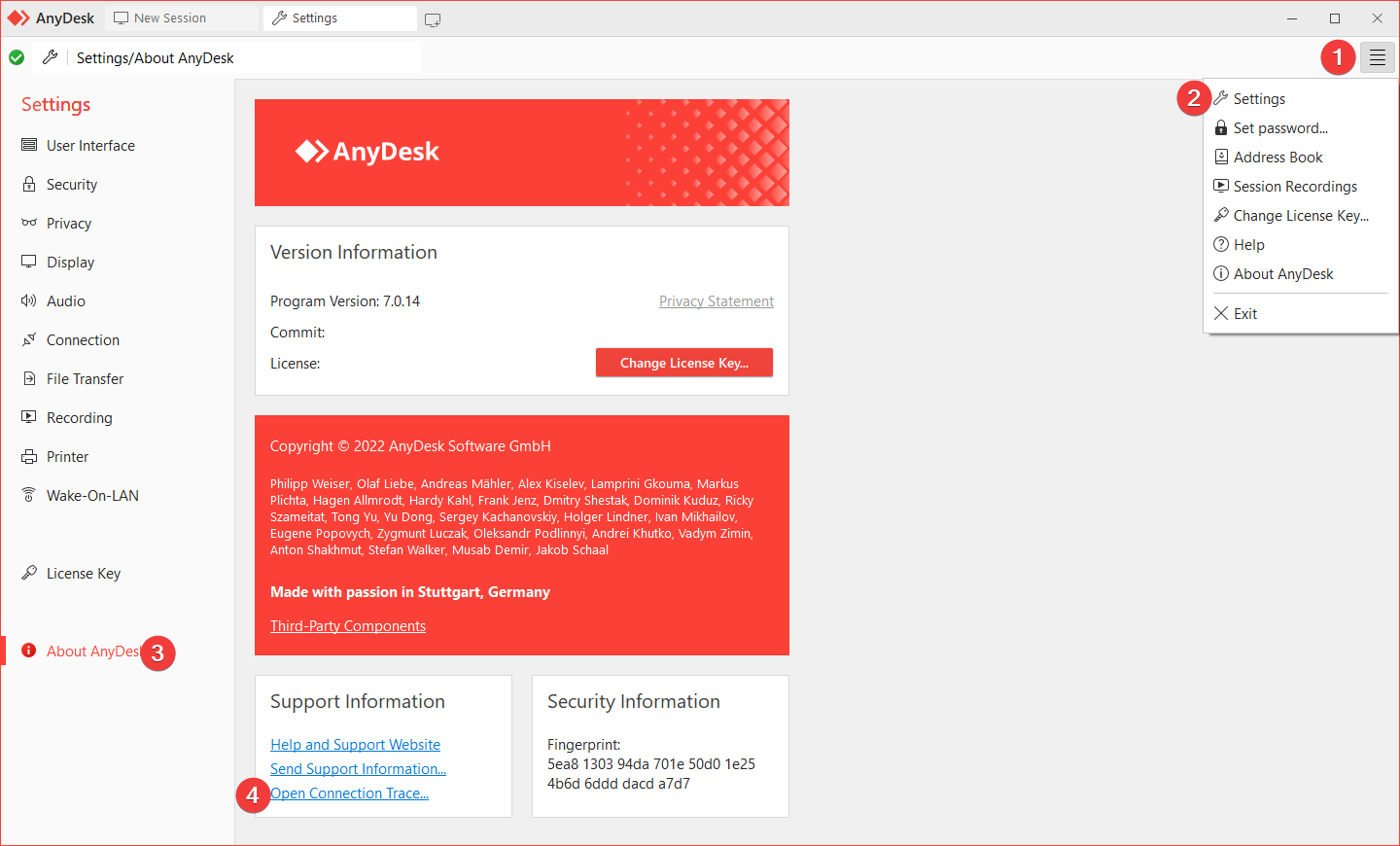The height and width of the screenshot is (846, 1400).
Task: Click Send Support Information... link
Action: pos(358,769)
